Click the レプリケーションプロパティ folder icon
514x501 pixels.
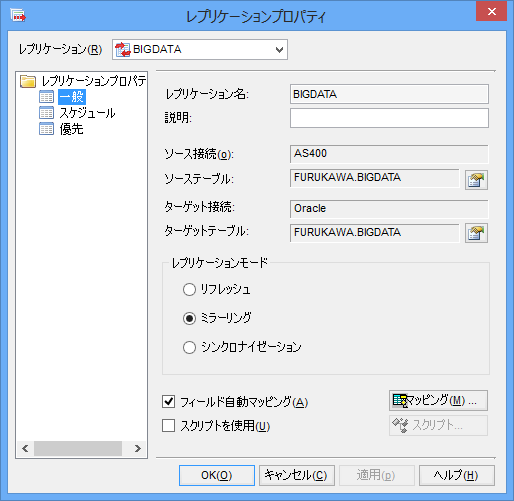(x=28, y=81)
